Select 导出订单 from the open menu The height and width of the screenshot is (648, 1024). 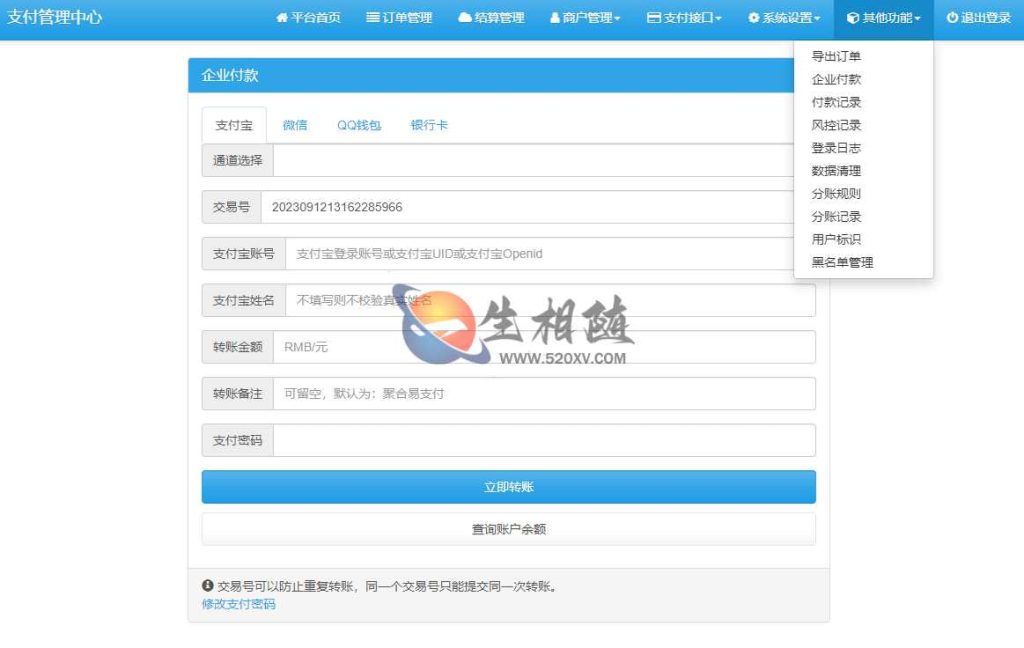point(836,57)
